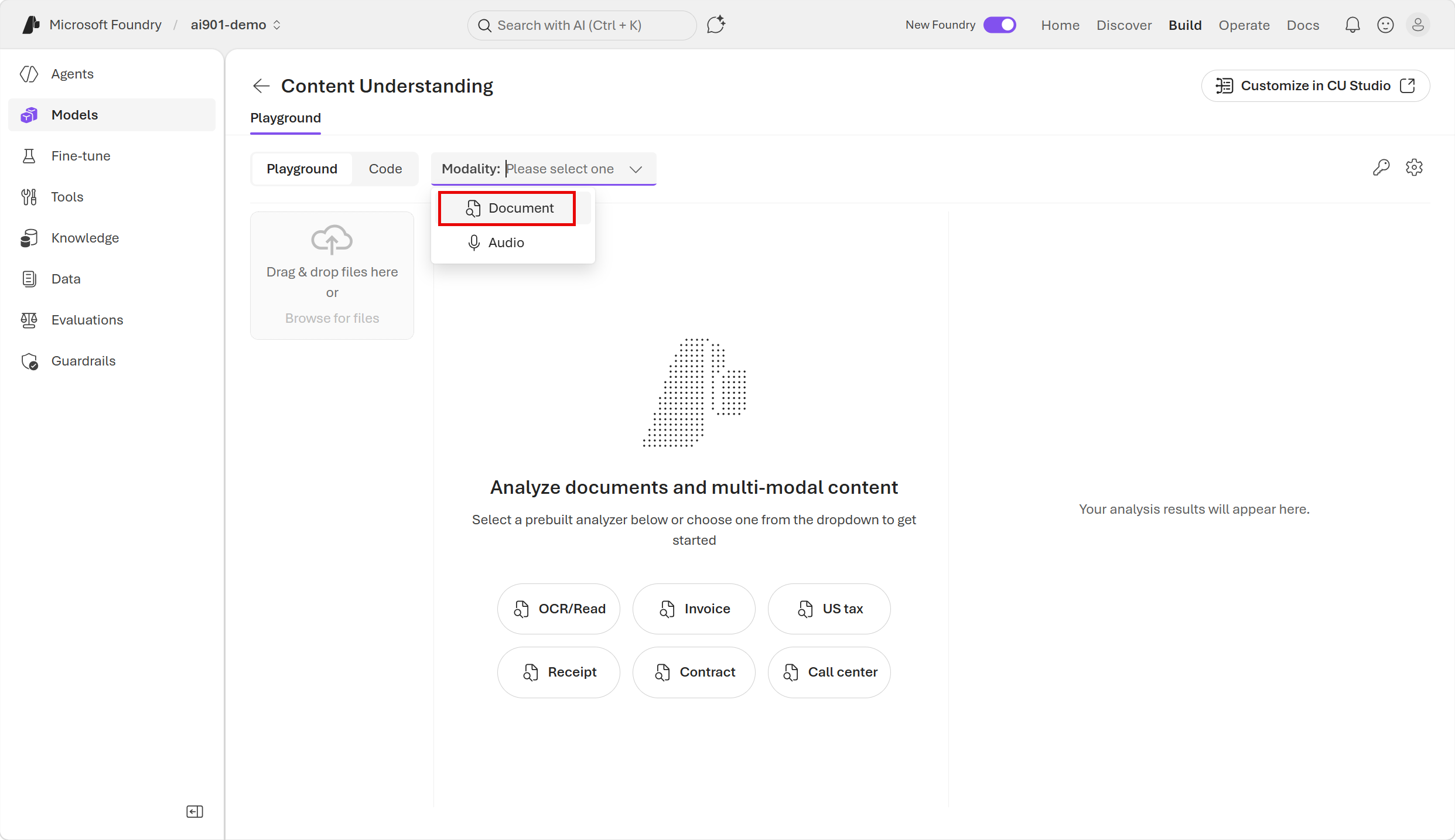Open Tools in the sidebar
Image resolution: width=1455 pixels, height=840 pixels.
[x=112, y=197]
